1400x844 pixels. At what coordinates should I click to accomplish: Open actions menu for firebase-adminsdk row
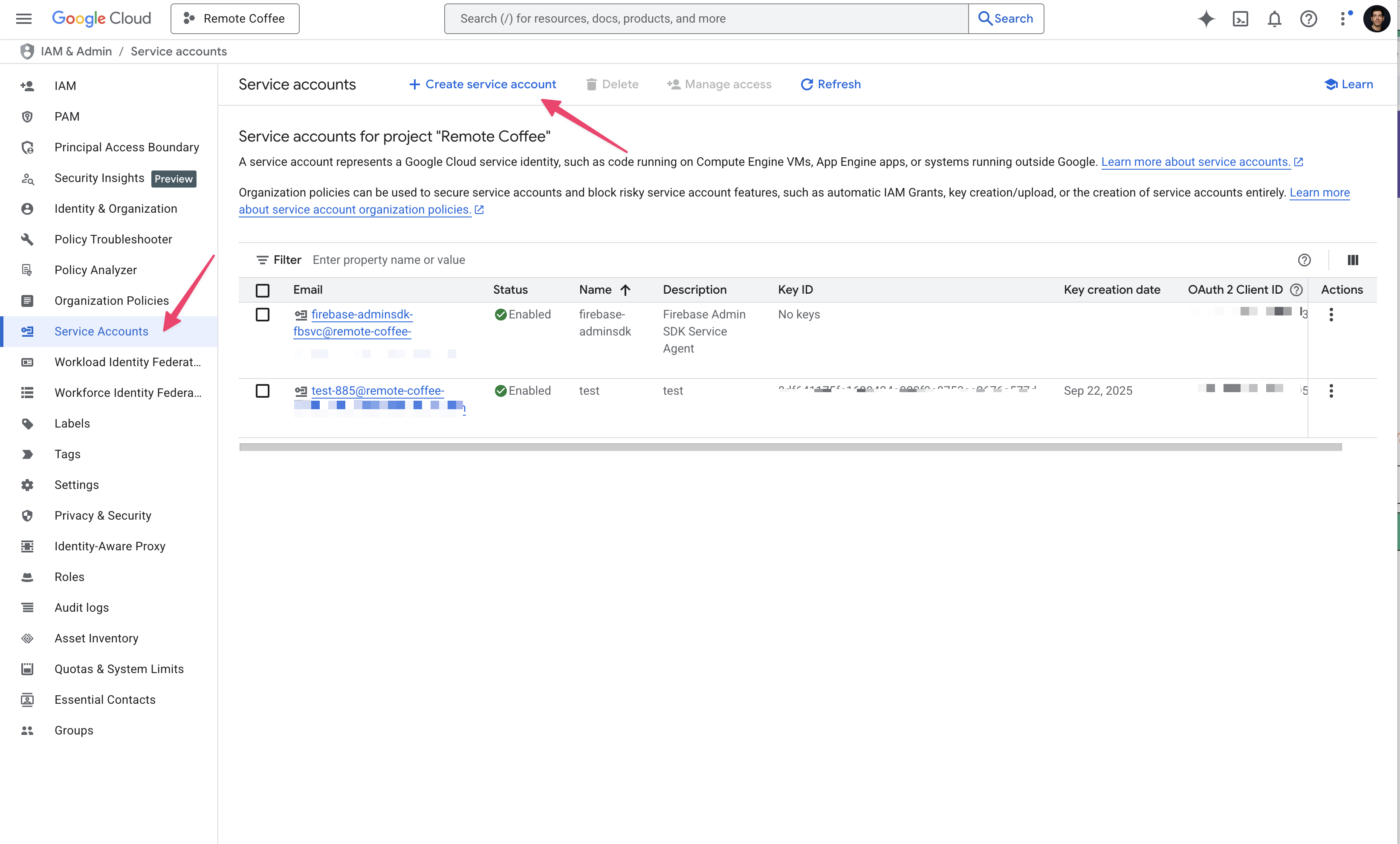(x=1331, y=315)
